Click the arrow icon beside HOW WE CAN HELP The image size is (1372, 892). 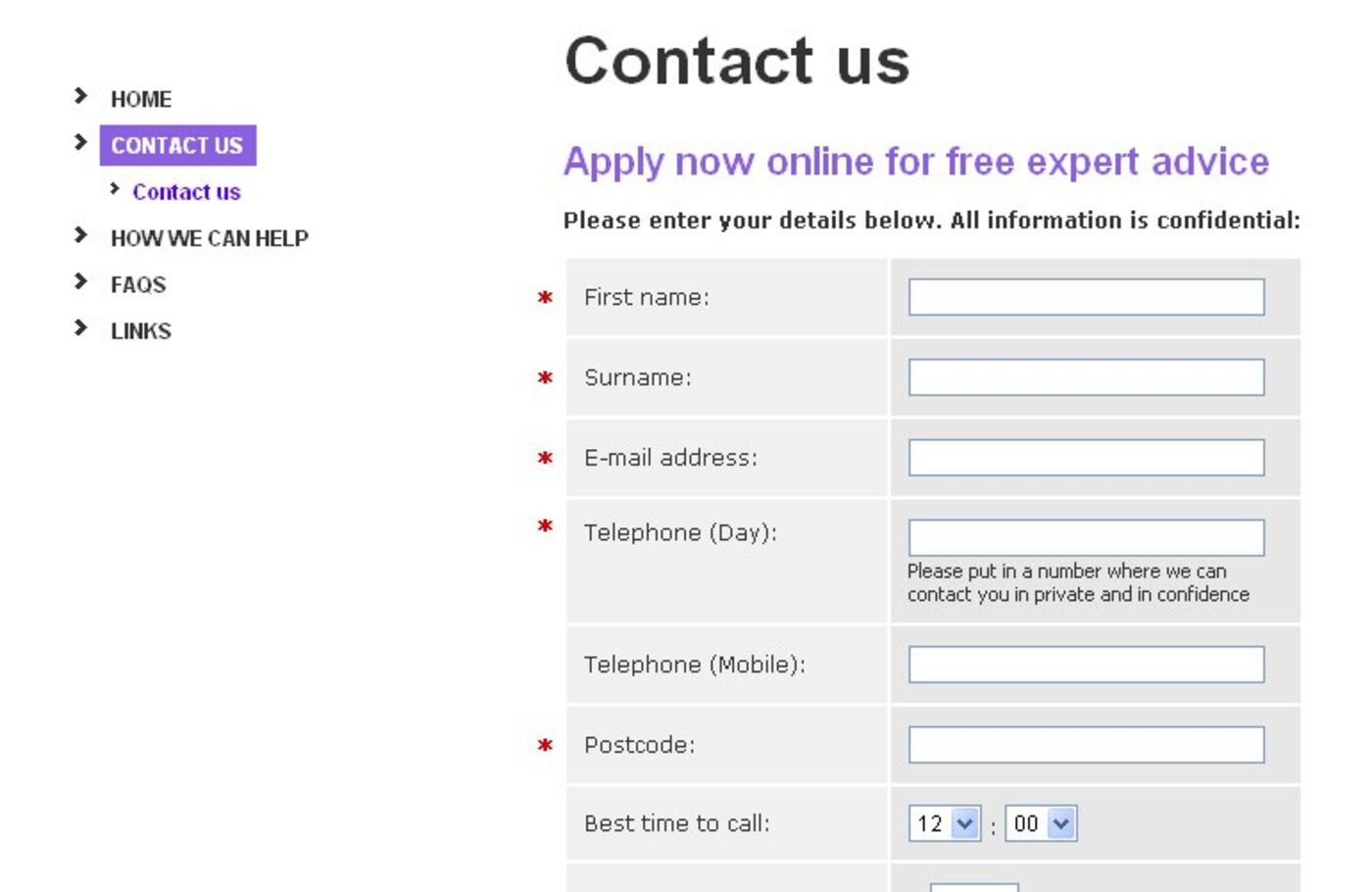pyautogui.click(x=80, y=235)
